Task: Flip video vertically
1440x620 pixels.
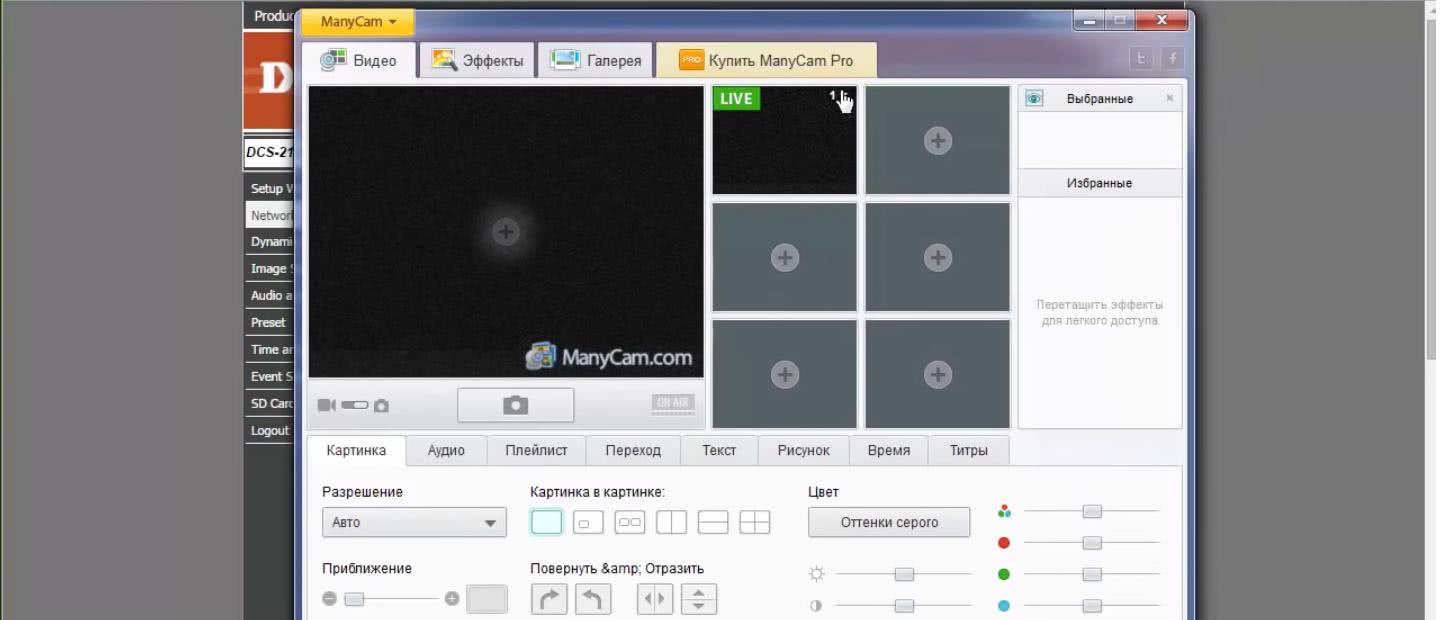Action: (699, 599)
